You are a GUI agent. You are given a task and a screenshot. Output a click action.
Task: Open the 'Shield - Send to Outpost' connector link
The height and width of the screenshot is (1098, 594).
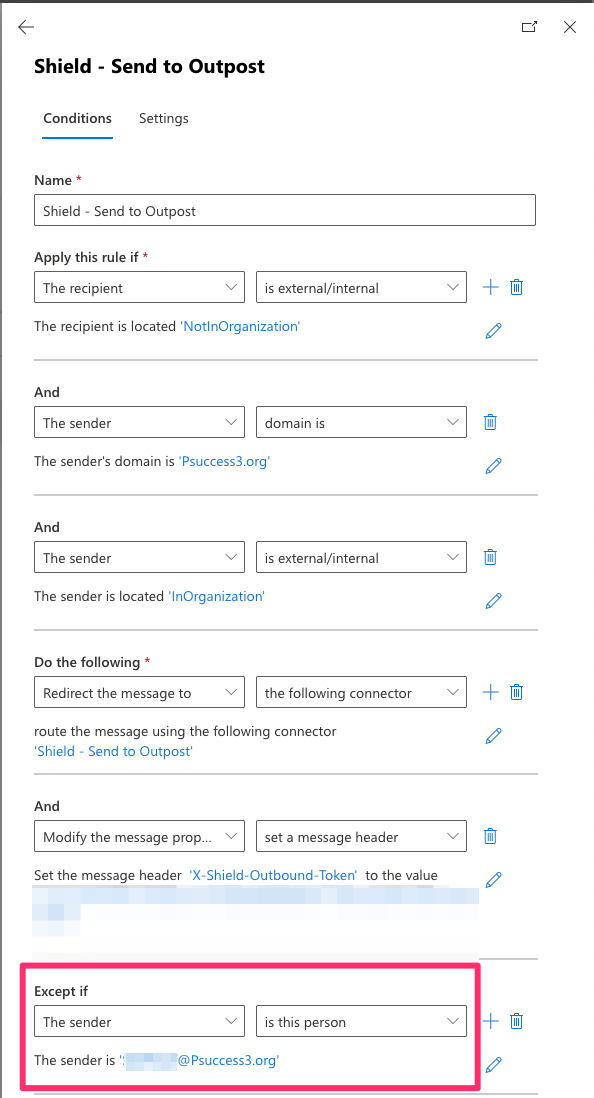[x=113, y=751]
